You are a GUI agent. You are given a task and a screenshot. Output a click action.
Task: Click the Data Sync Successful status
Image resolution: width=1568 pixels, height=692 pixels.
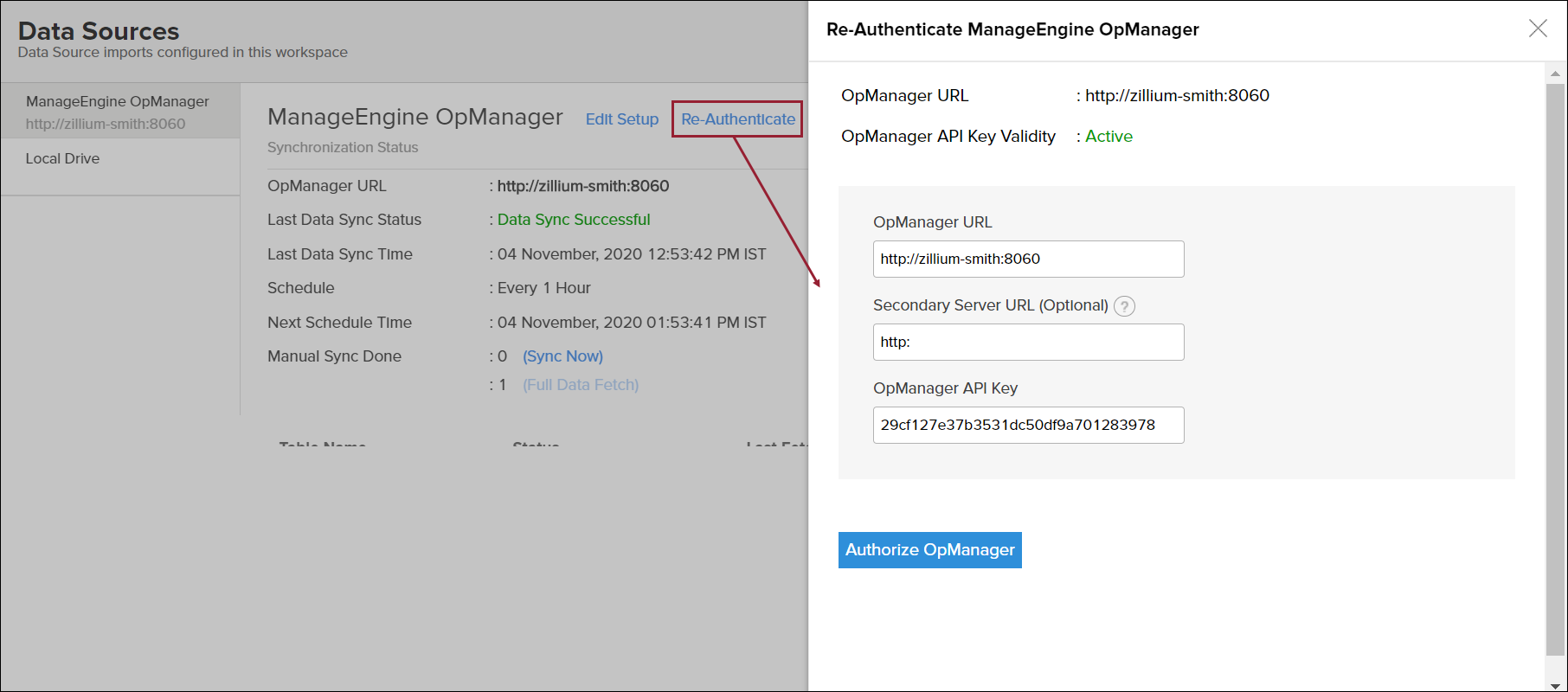coord(573,220)
